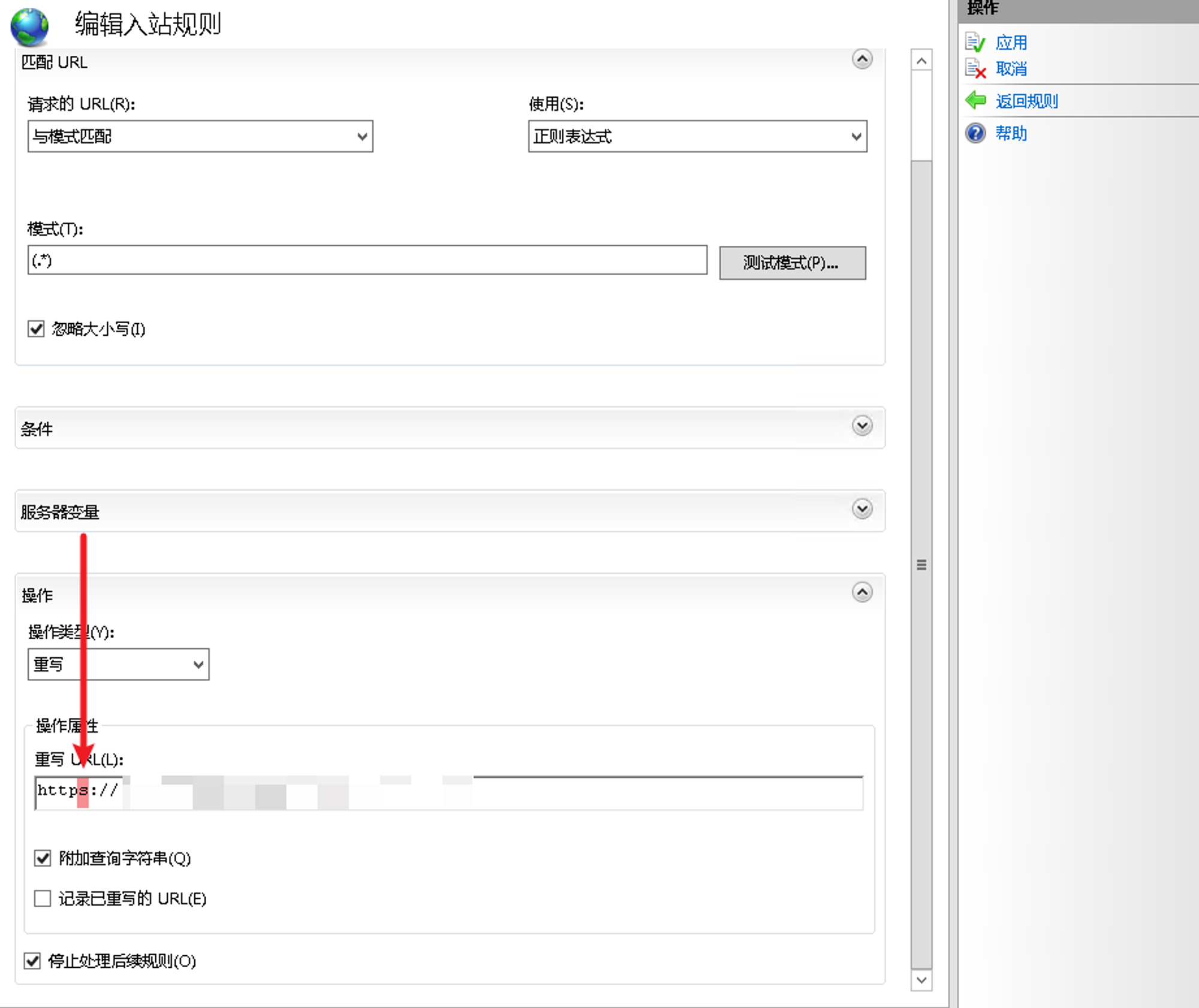Toggle 停止处理后续规则 checkbox
This screenshot has width=1199, height=1008.
point(32,961)
